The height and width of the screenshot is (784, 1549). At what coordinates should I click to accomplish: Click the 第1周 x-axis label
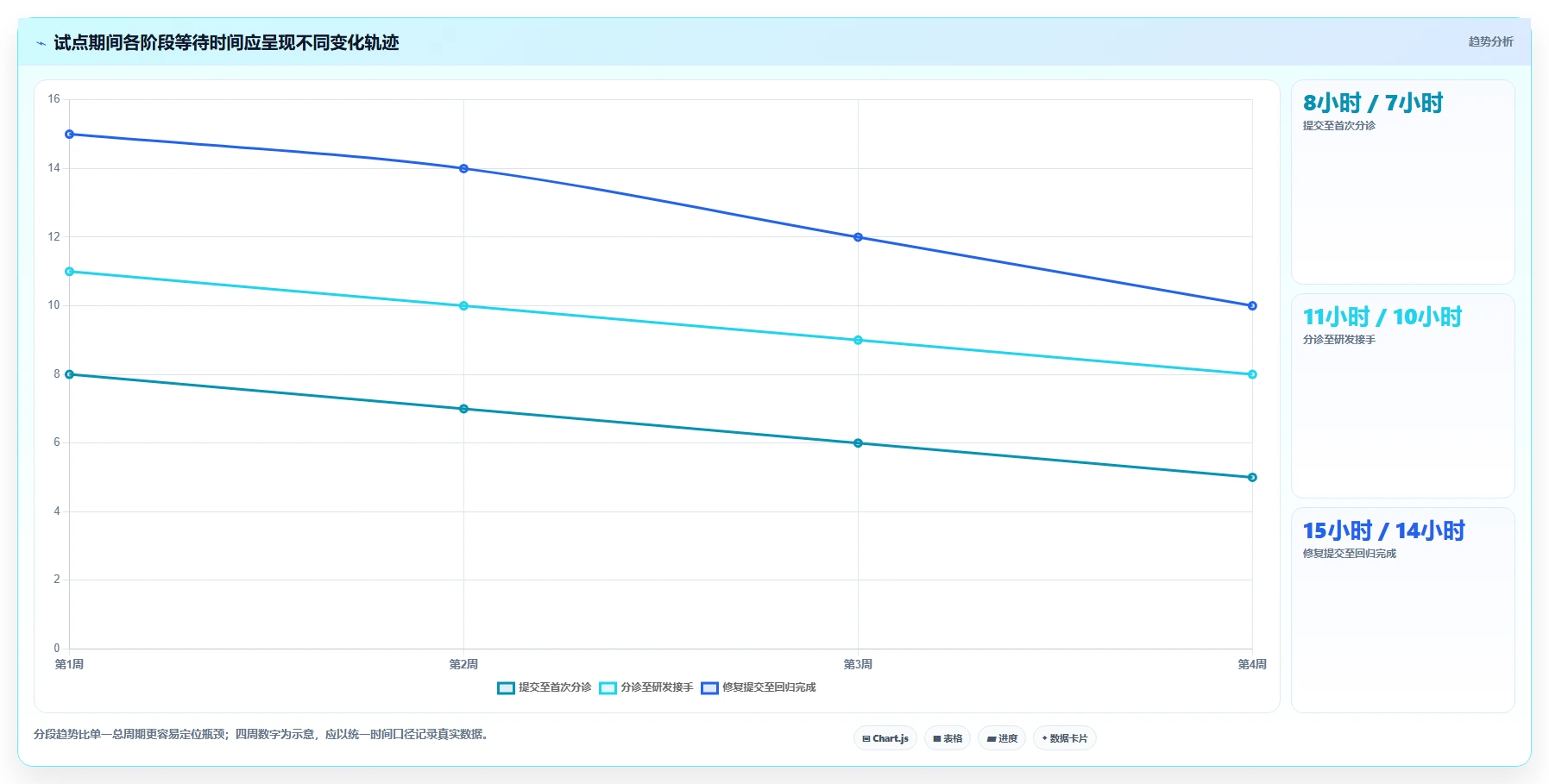pyautogui.click(x=70, y=664)
